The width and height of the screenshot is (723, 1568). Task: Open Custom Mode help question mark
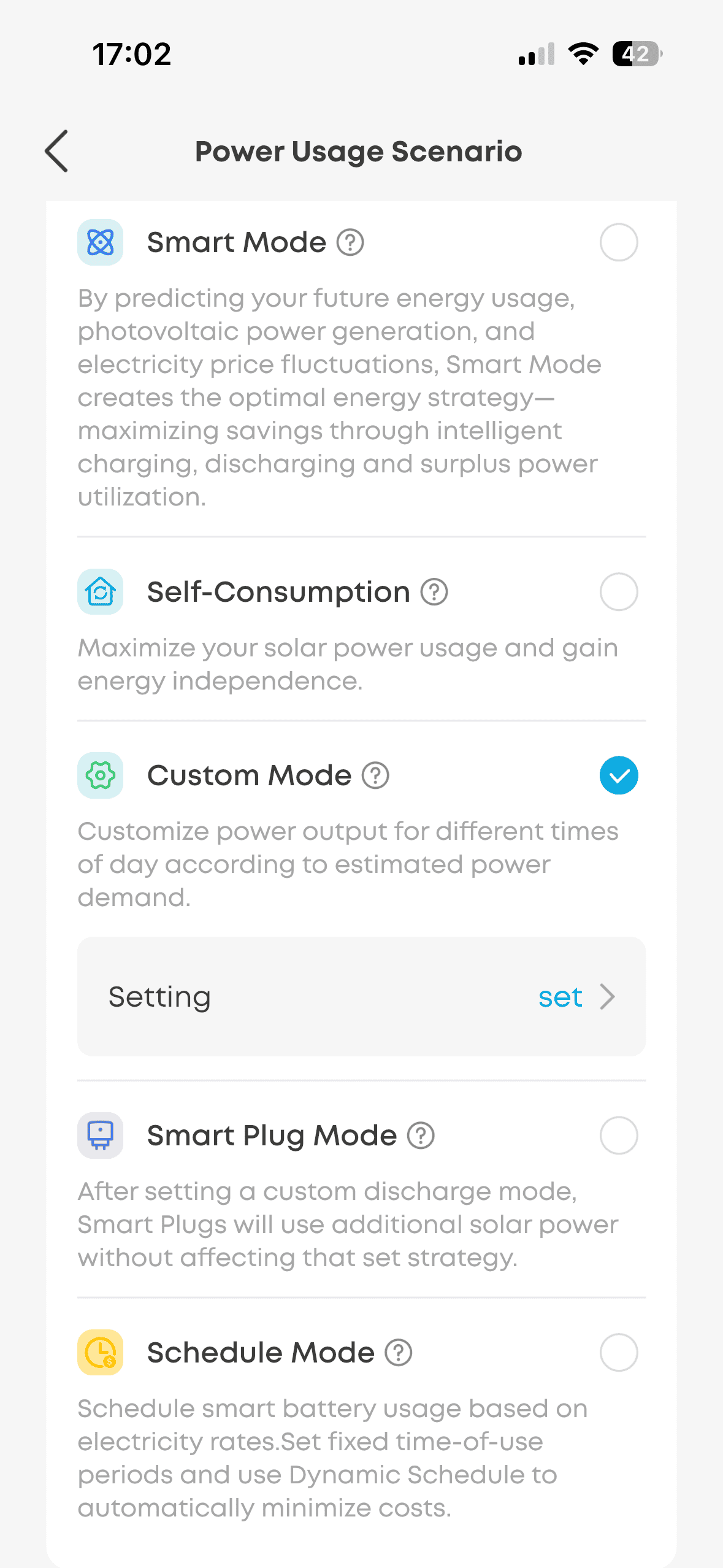[x=375, y=775]
